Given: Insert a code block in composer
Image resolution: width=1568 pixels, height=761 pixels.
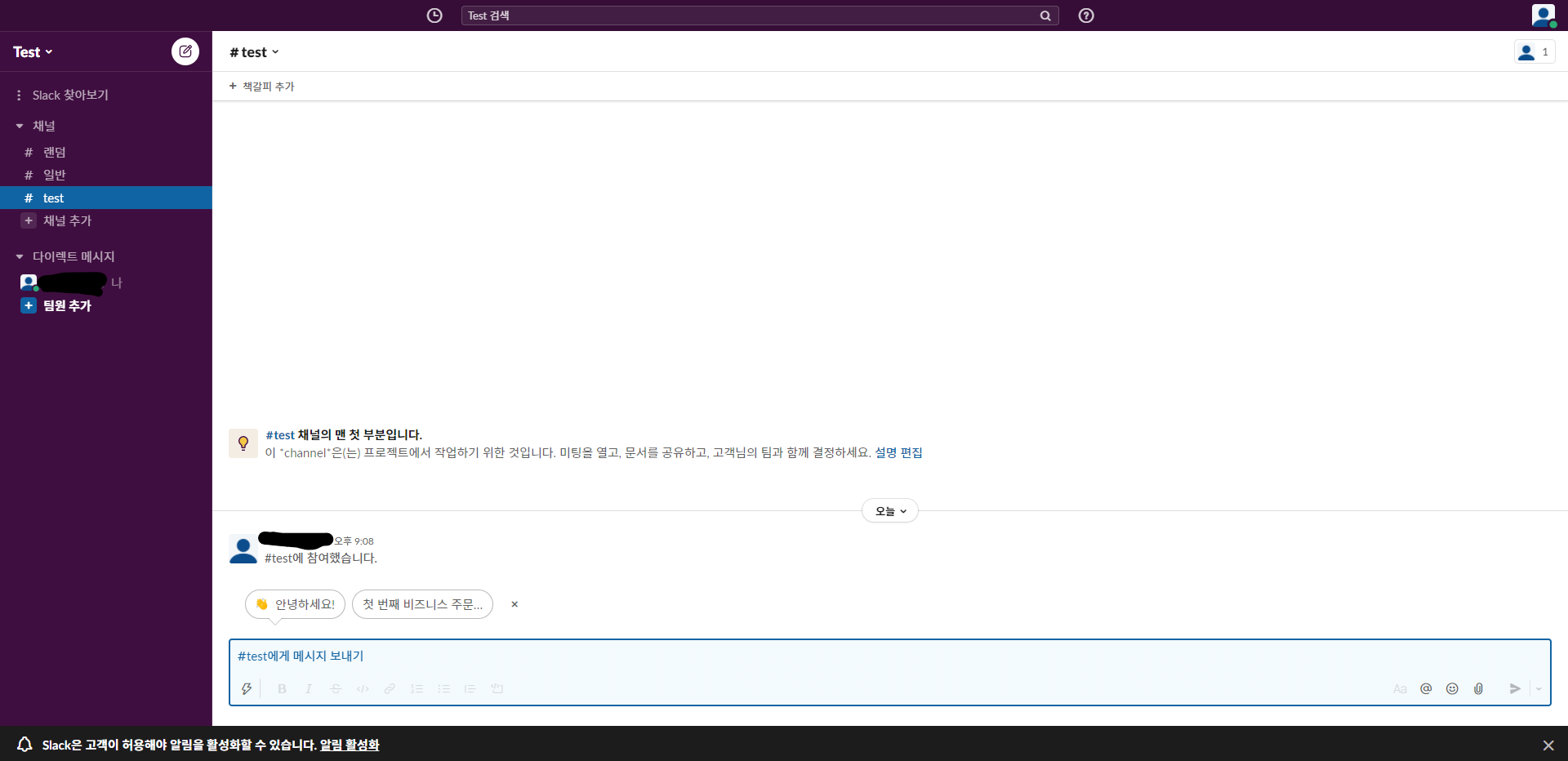Looking at the screenshot, I should [x=497, y=688].
